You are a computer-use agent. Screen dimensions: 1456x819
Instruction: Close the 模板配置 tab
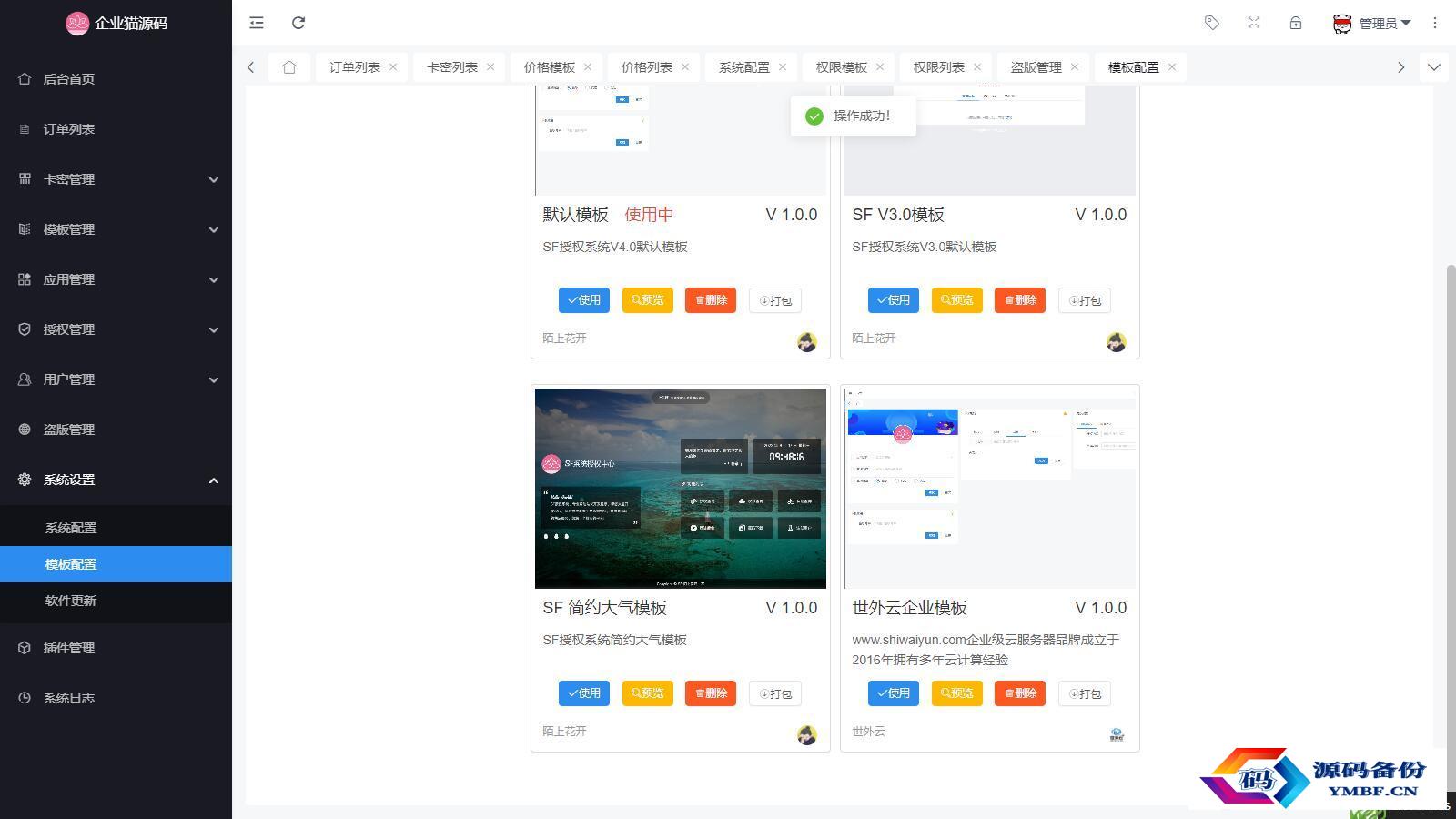pos(1172,66)
